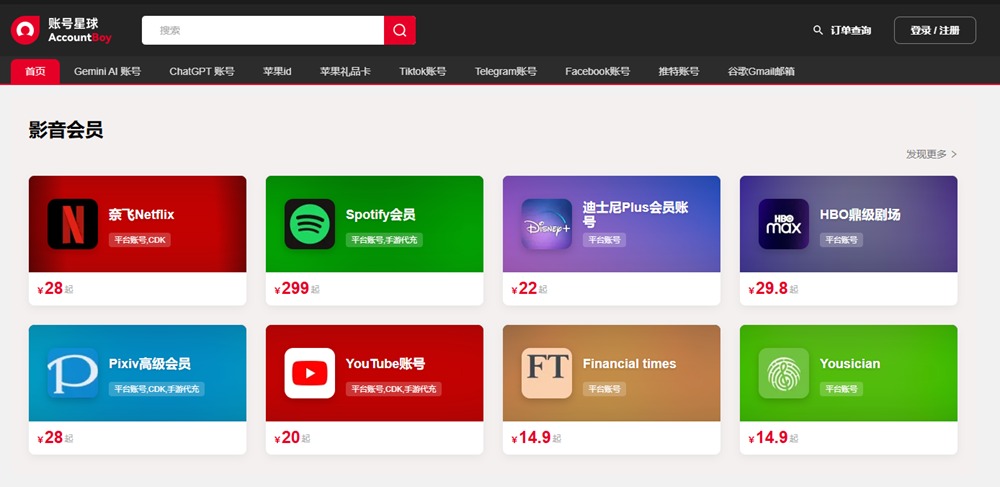Click Financial times 平台账号 tag
This screenshot has height=487, width=1000.
[x=604, y=389]
